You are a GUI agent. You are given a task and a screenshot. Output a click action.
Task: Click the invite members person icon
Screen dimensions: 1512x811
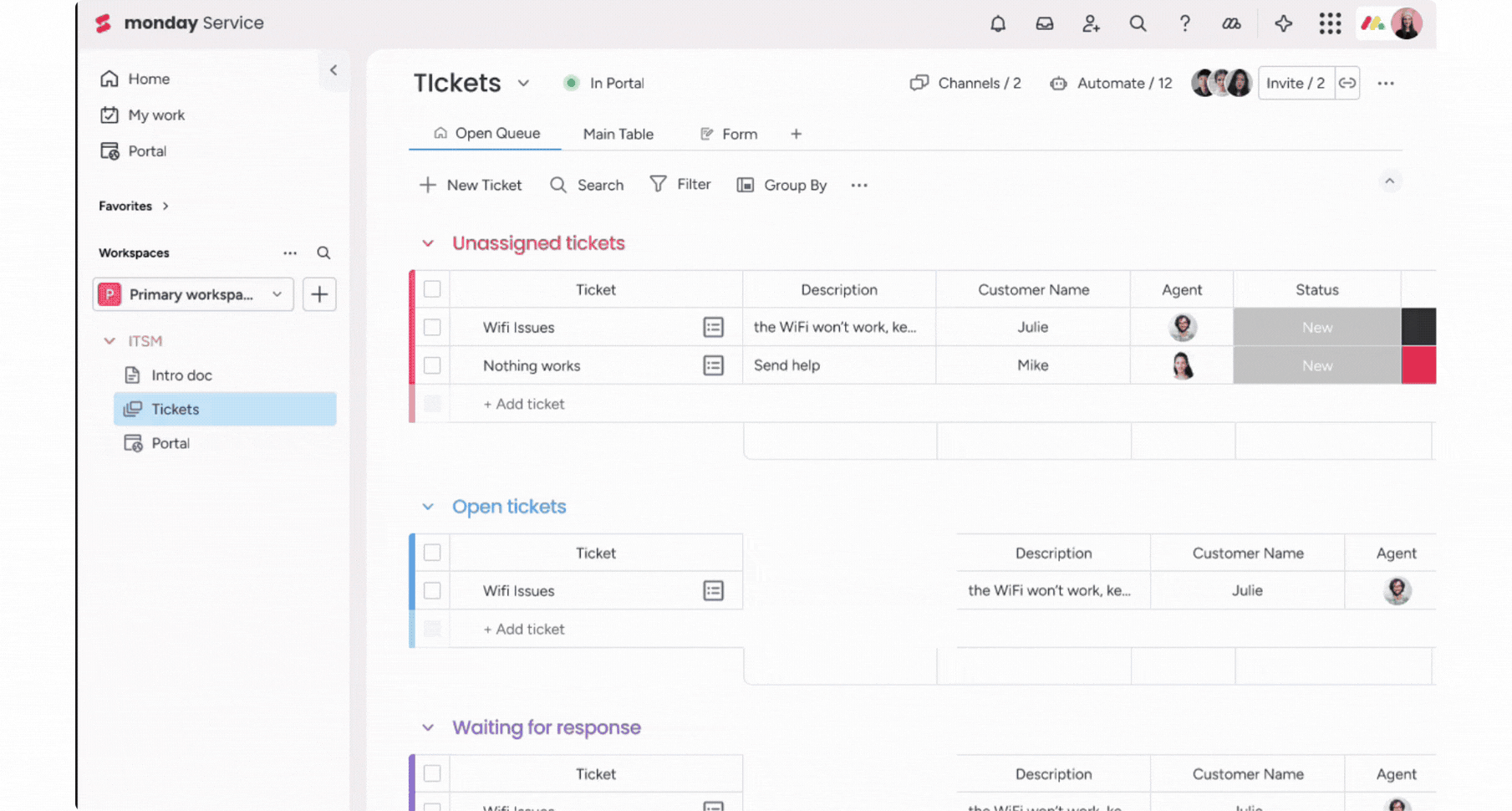[1091, 23]
